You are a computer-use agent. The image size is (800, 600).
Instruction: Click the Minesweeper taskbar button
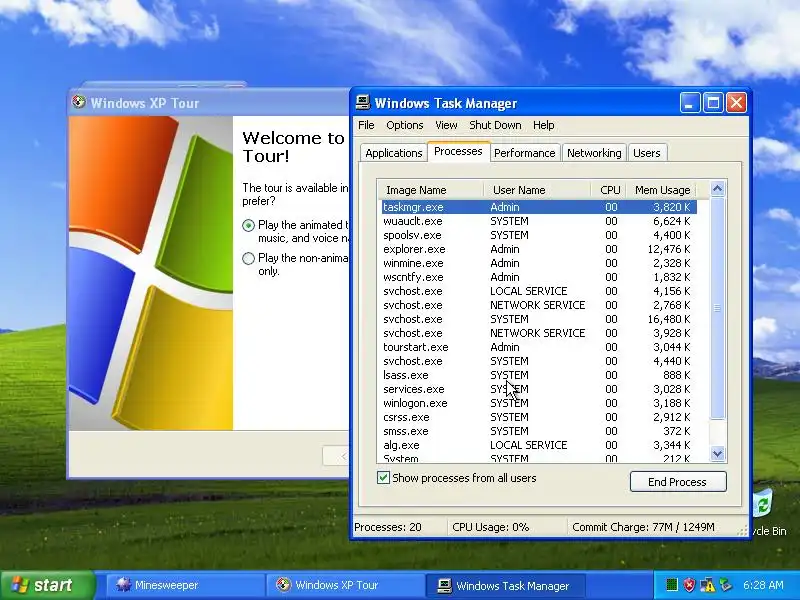click(x=185, y=585)
